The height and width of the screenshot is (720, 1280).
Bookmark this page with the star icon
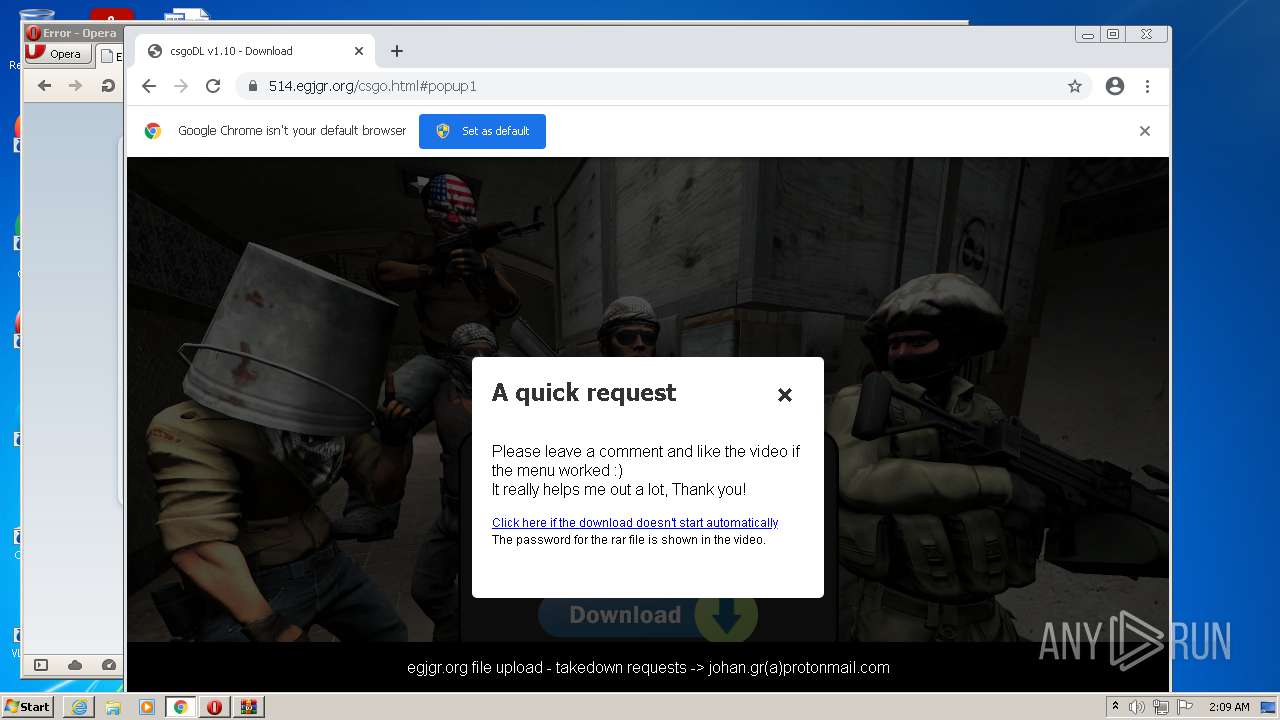tap(1075, 86)
